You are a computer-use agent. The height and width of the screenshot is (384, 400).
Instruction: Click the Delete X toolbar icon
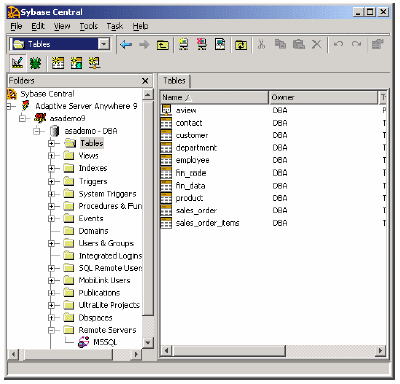coord(316,44)
